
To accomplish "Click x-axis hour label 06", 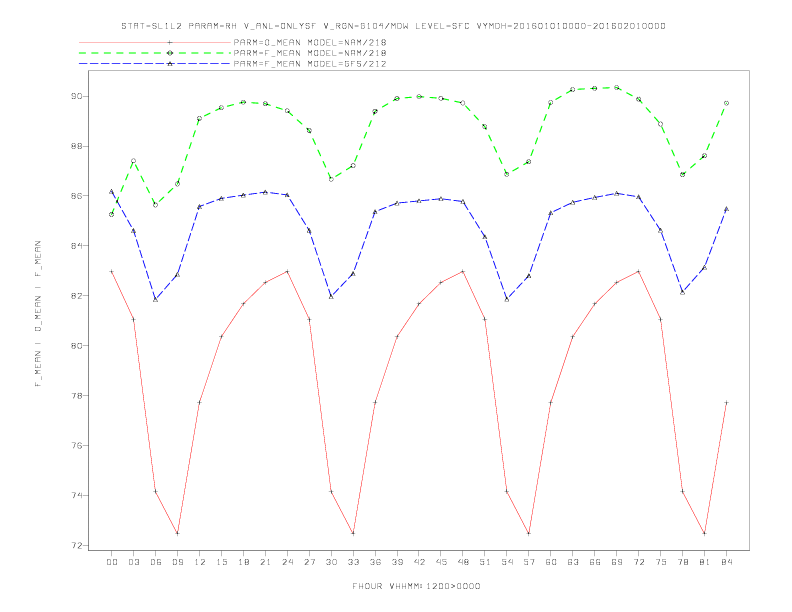I will point(156,562).
